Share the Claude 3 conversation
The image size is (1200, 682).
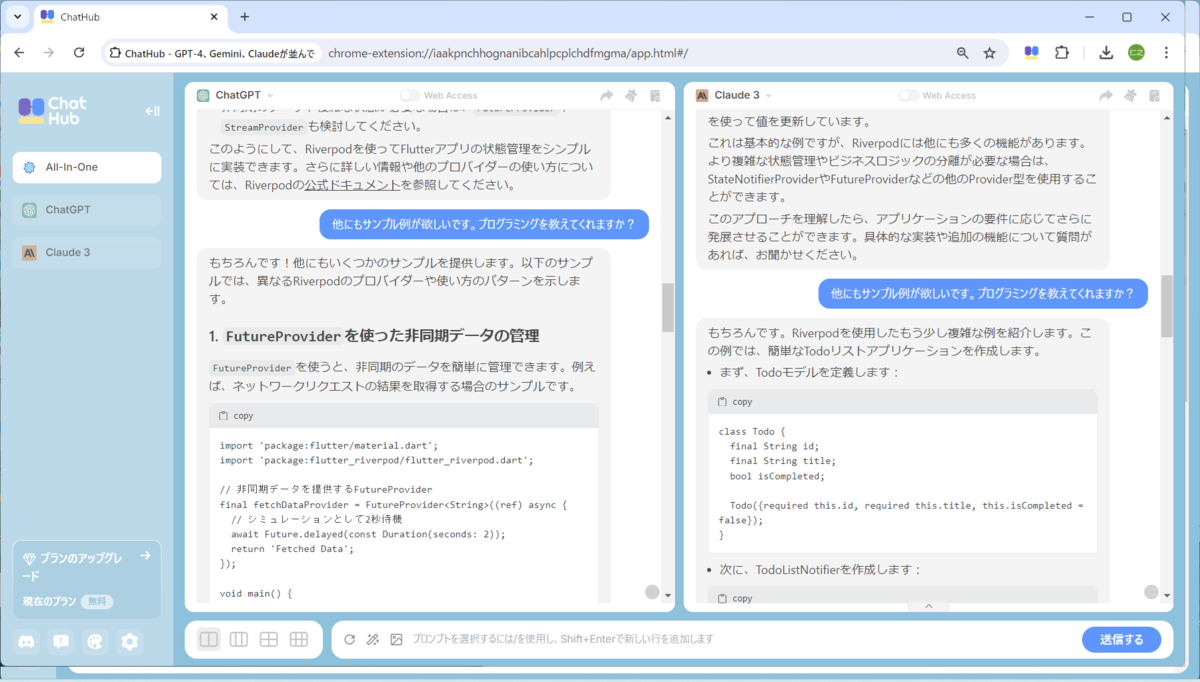click(x=1105, y=96)
